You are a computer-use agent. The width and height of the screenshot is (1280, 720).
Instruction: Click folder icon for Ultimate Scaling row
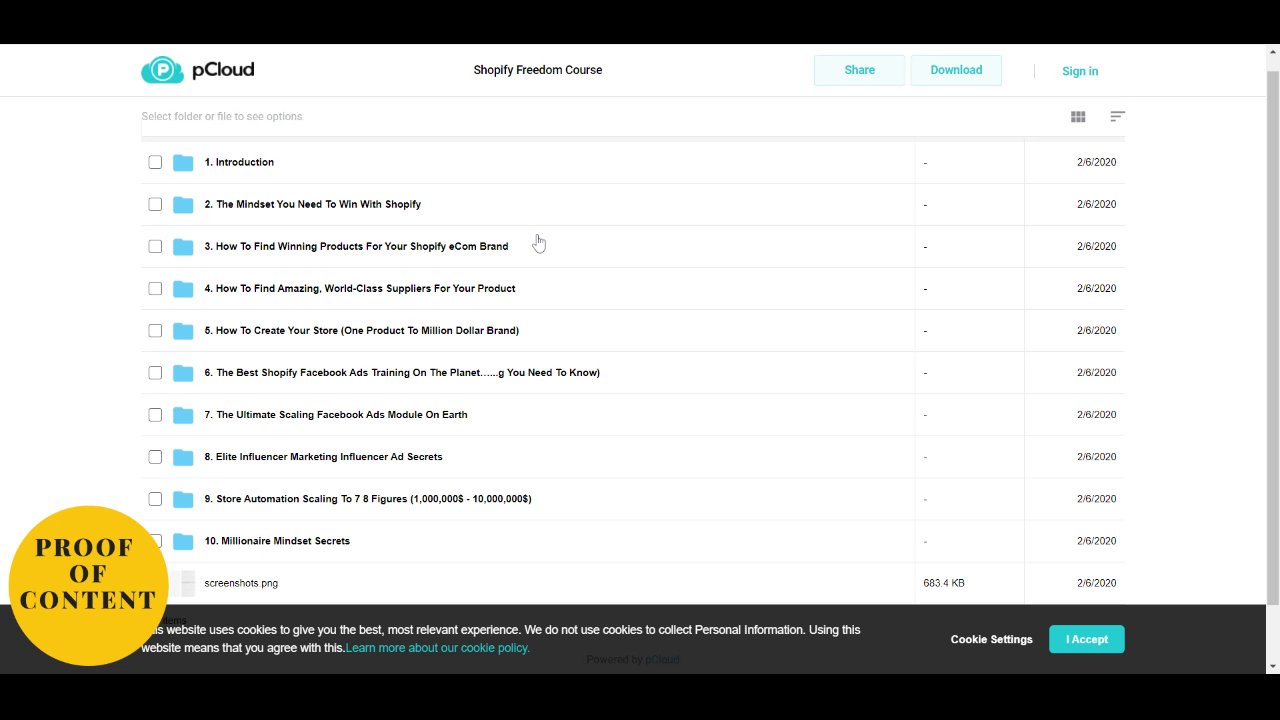[x=183, y=414]
